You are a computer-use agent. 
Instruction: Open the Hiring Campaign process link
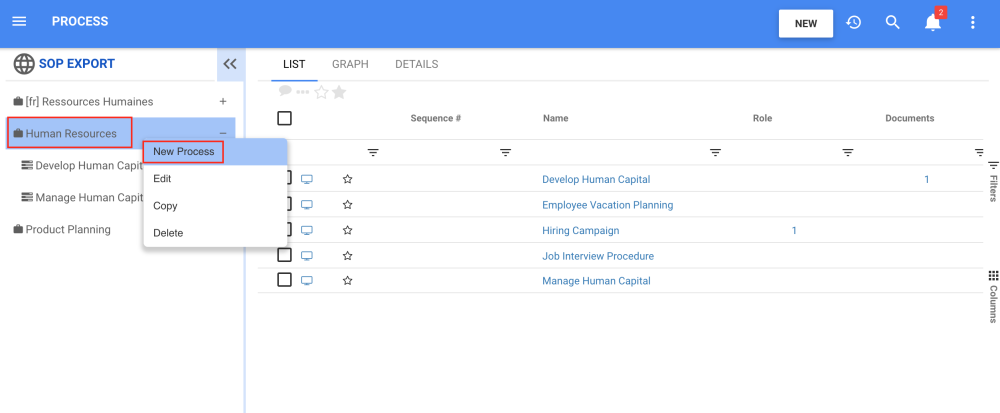click(x=580, y=231)
